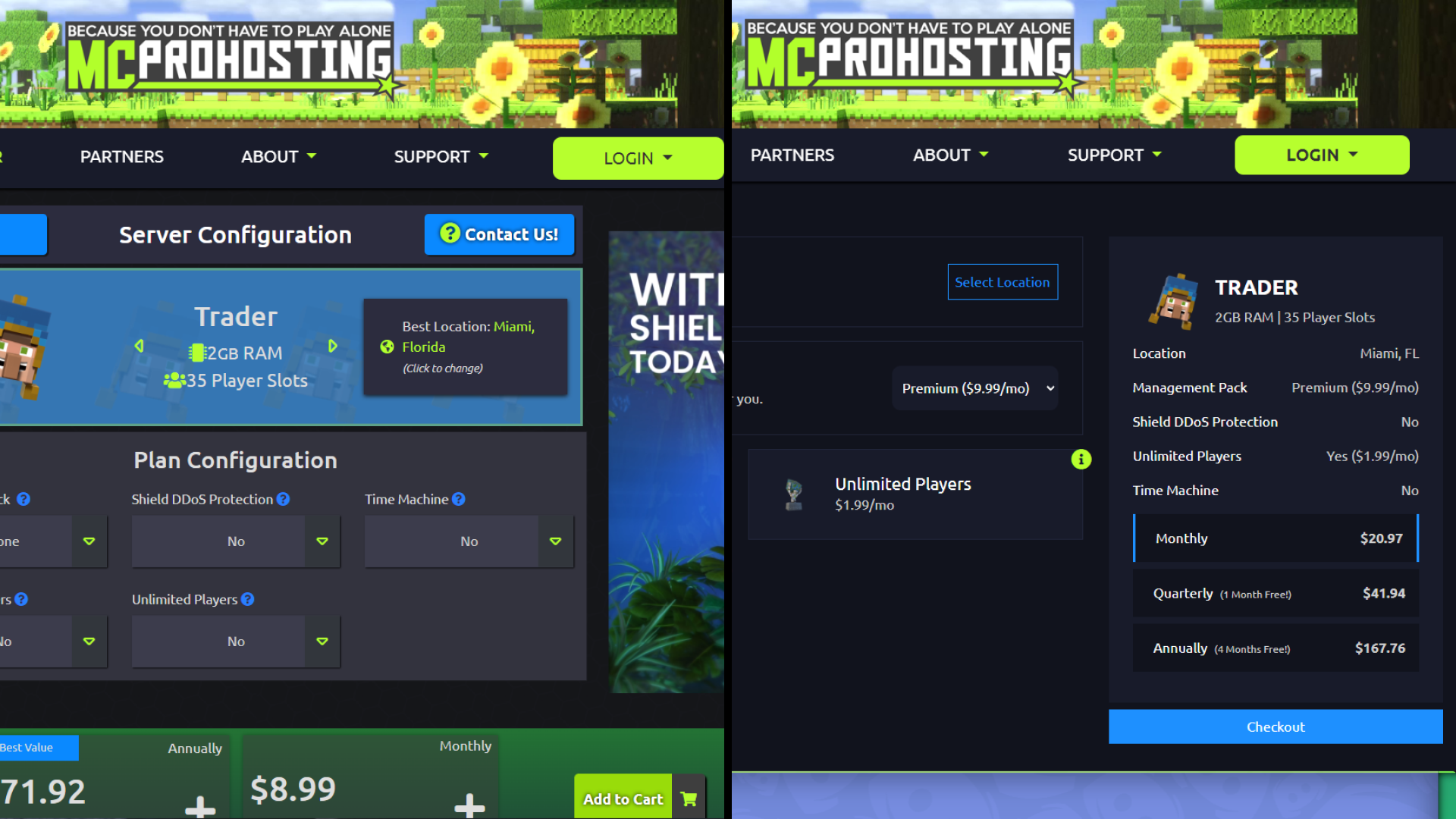
Task: Click the globe location icon
Action: pos(387,347)
